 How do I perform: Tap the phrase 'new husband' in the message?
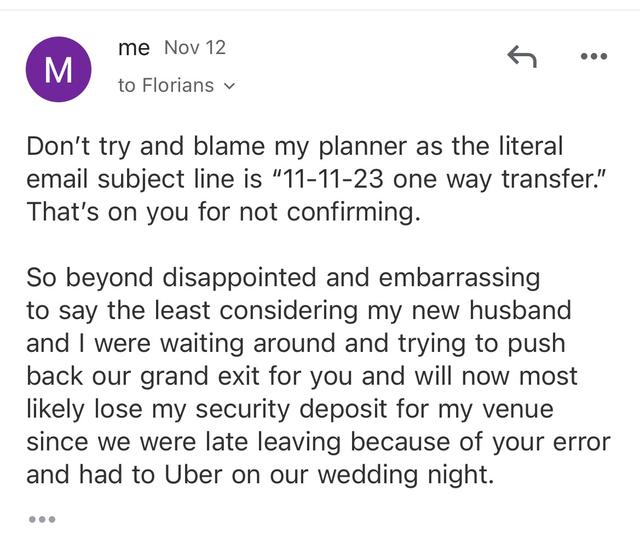(x=491, y=311)
